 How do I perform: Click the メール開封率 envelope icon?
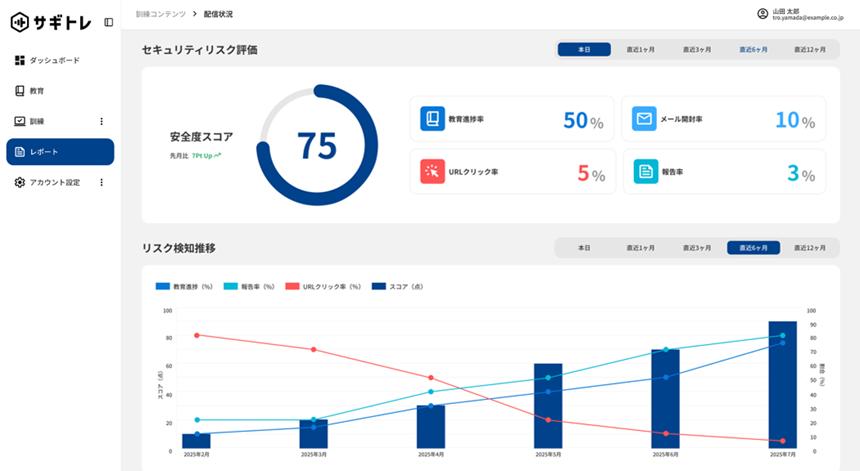(644, 119)
